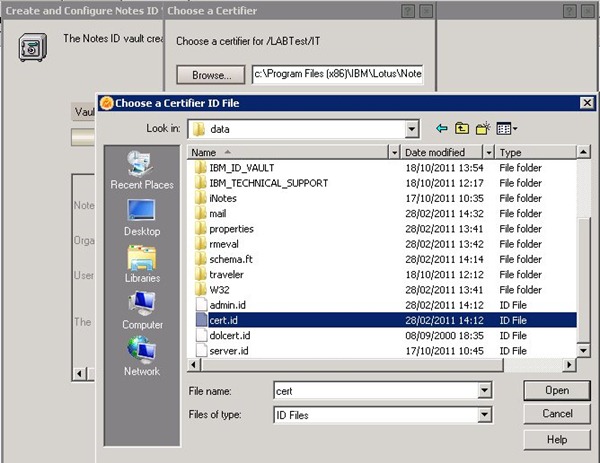Select the rmeval folder
The width and height of the screenshot is (600, 463).
tap(223, 244)
